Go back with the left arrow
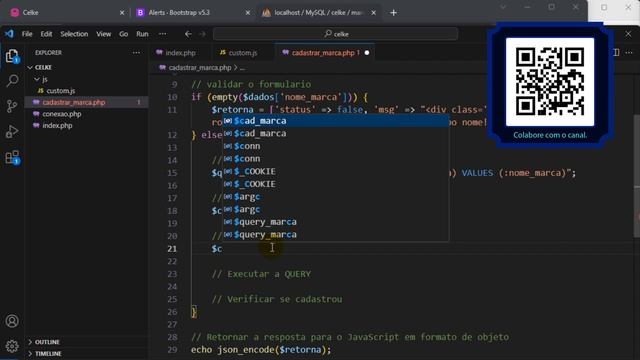This screenshot has width=640, height=360. pos(188,34)
